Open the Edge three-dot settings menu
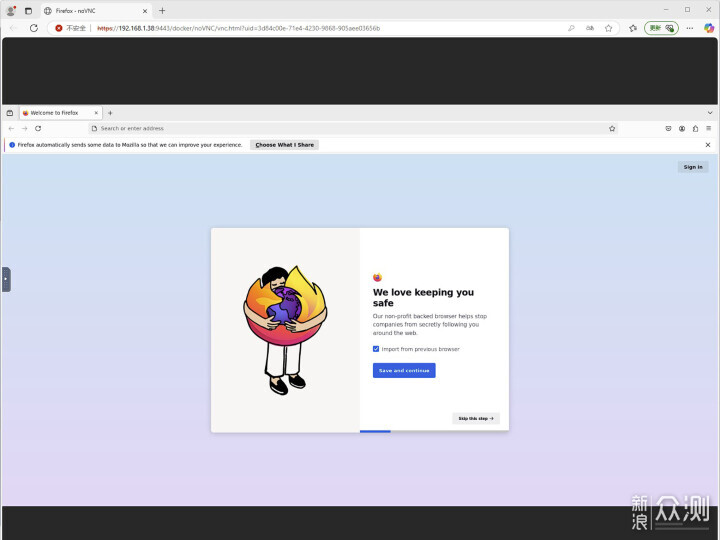The image size is (720, 540). [690, 28]
